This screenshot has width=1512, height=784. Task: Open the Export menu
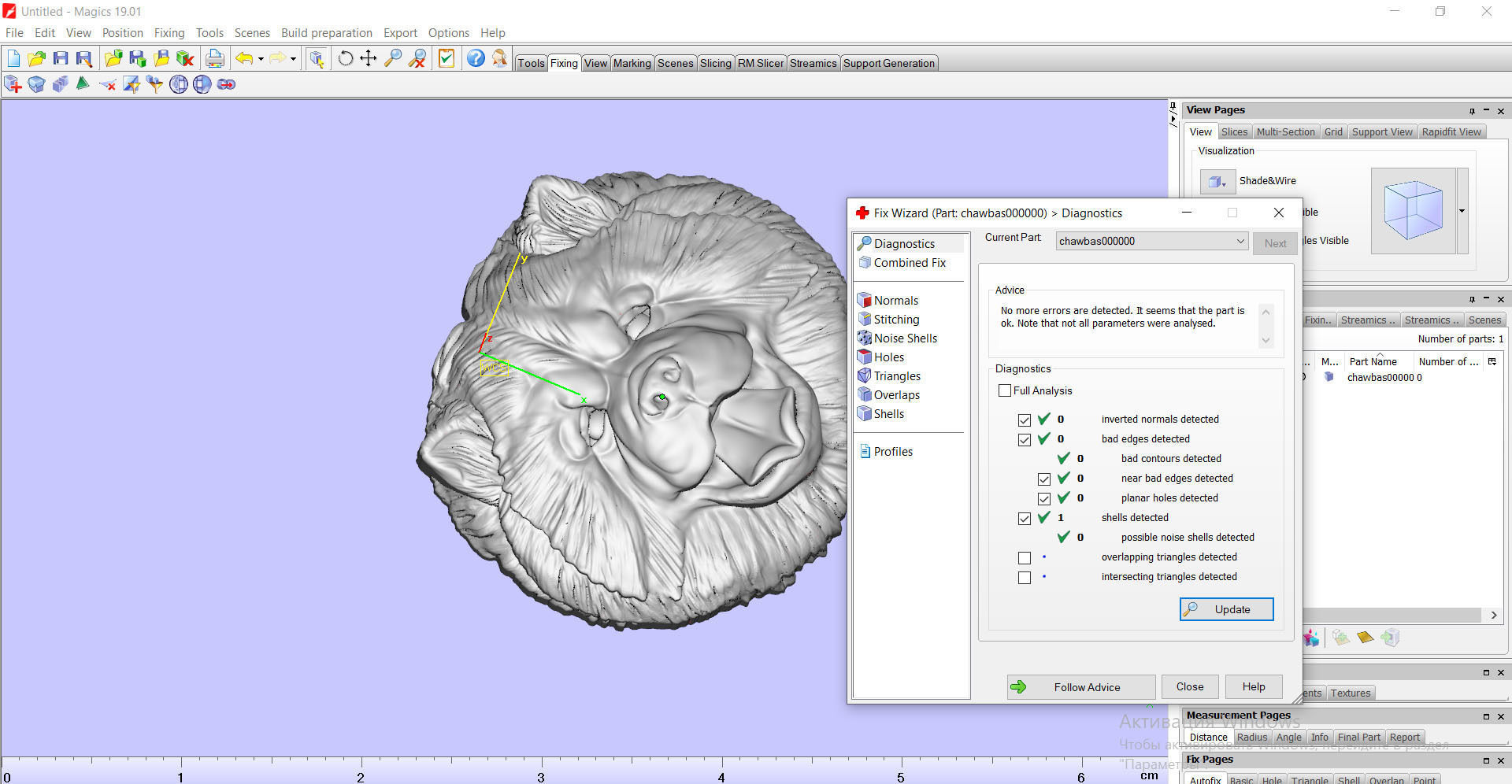click(x=400, y=33)
